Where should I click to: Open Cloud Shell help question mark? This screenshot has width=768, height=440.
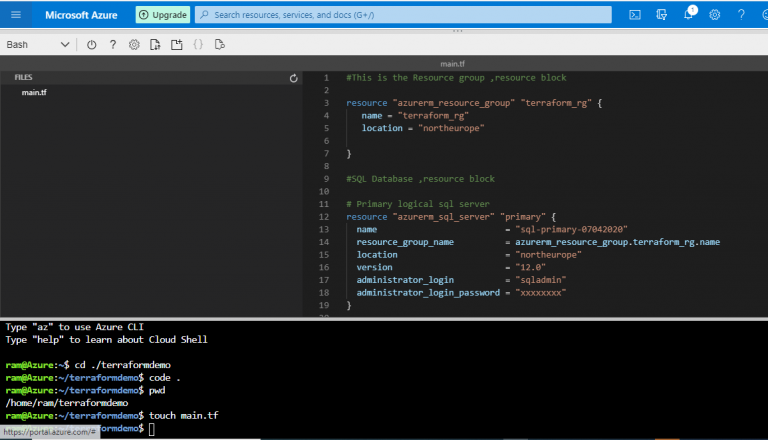pyautogui.click(x=113, y=45)
